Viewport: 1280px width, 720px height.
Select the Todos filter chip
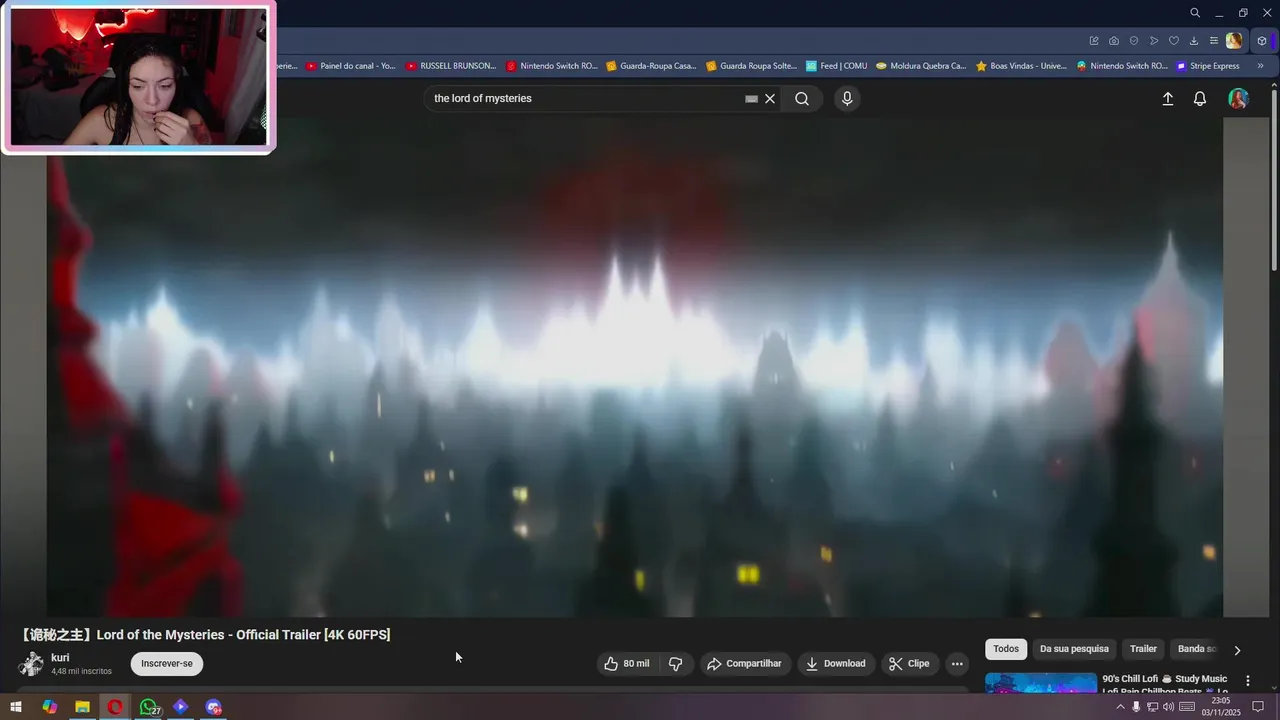point(1006,649)
